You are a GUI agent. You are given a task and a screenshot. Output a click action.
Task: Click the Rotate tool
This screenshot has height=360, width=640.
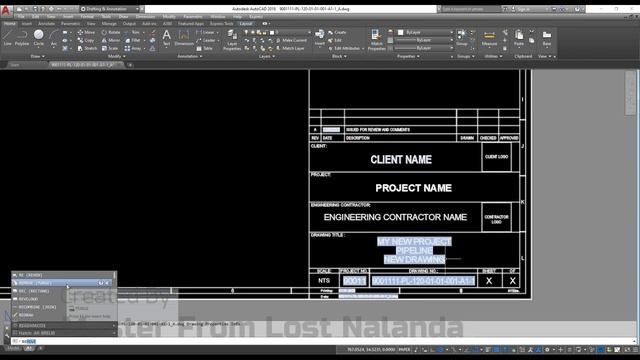111,32
